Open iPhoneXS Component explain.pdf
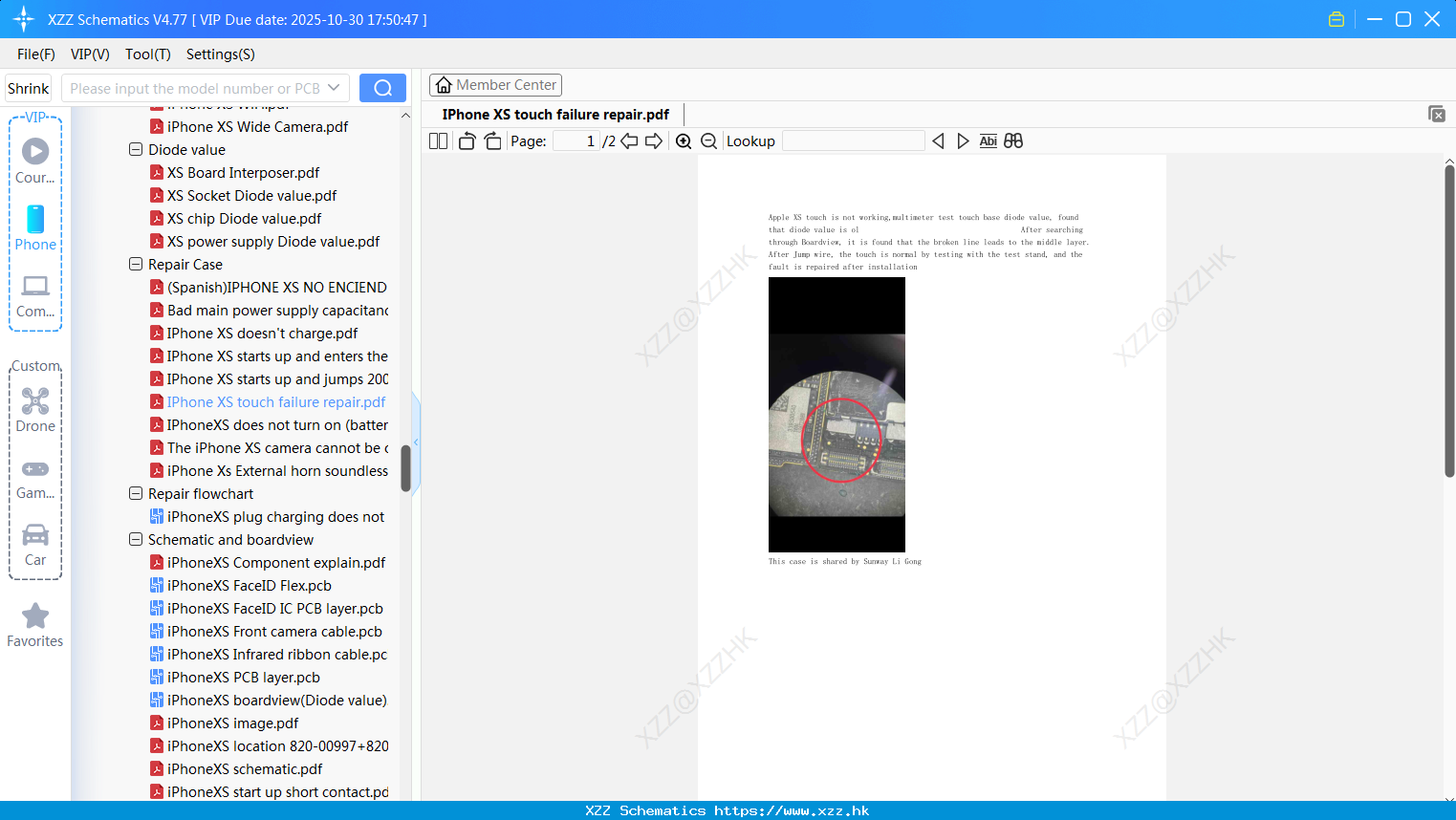1456x820 pixels. 276,562
